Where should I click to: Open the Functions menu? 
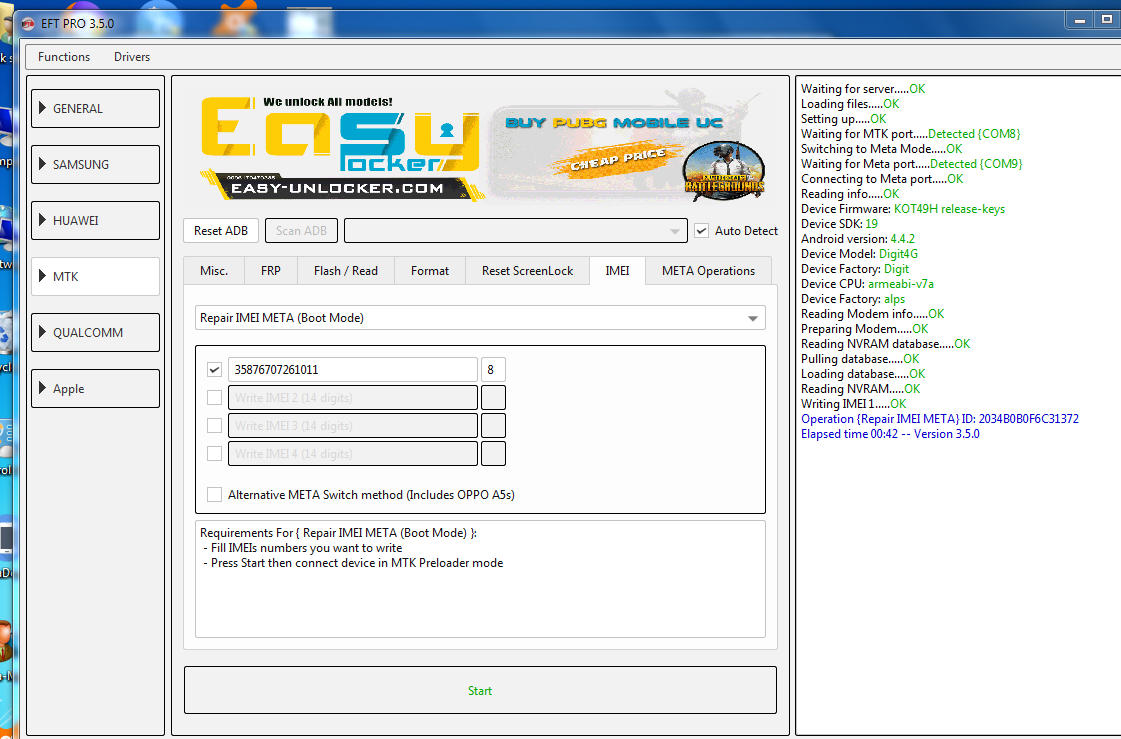64,56
